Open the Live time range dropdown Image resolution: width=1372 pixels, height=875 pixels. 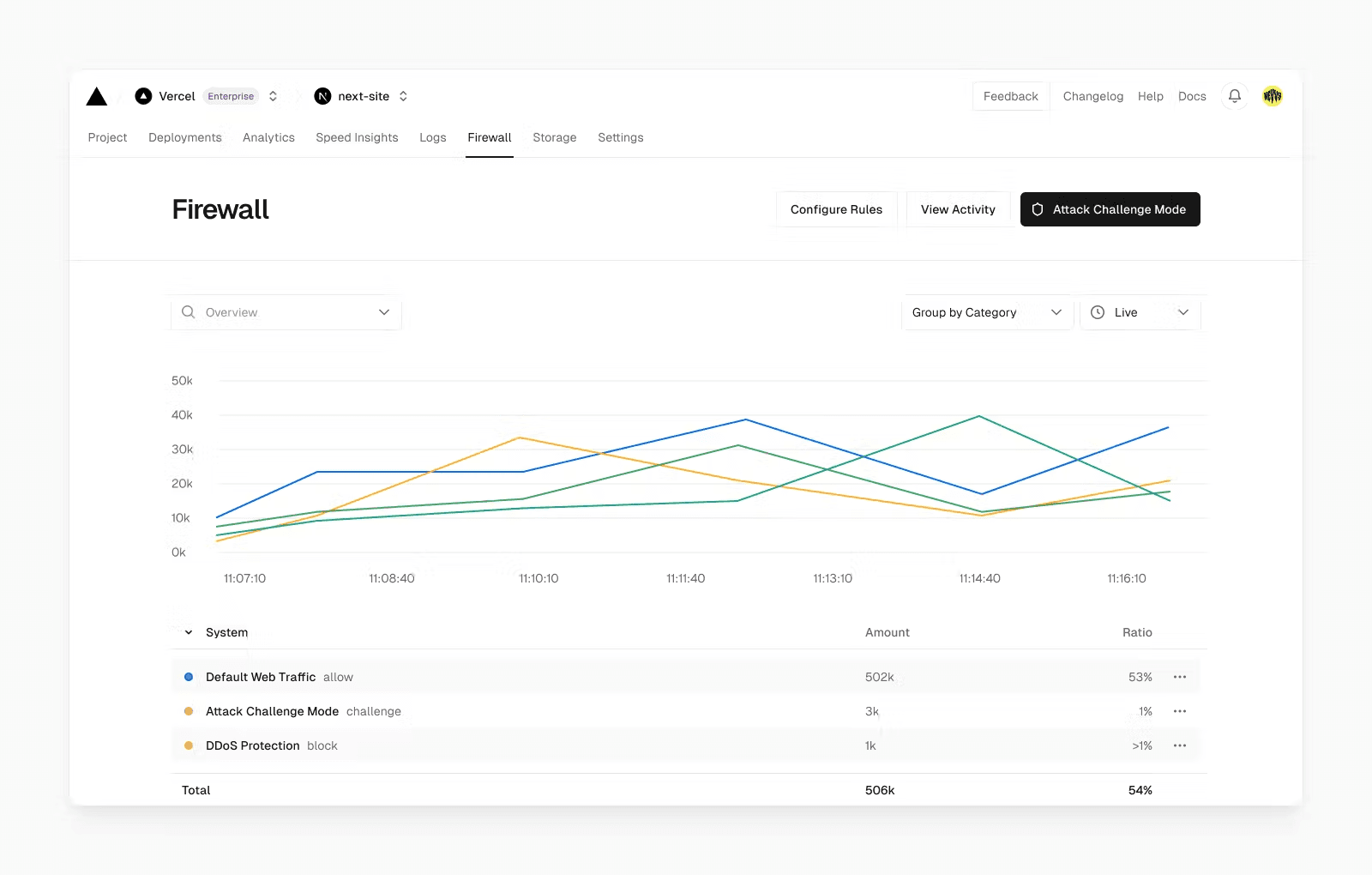coord(1140,312)
